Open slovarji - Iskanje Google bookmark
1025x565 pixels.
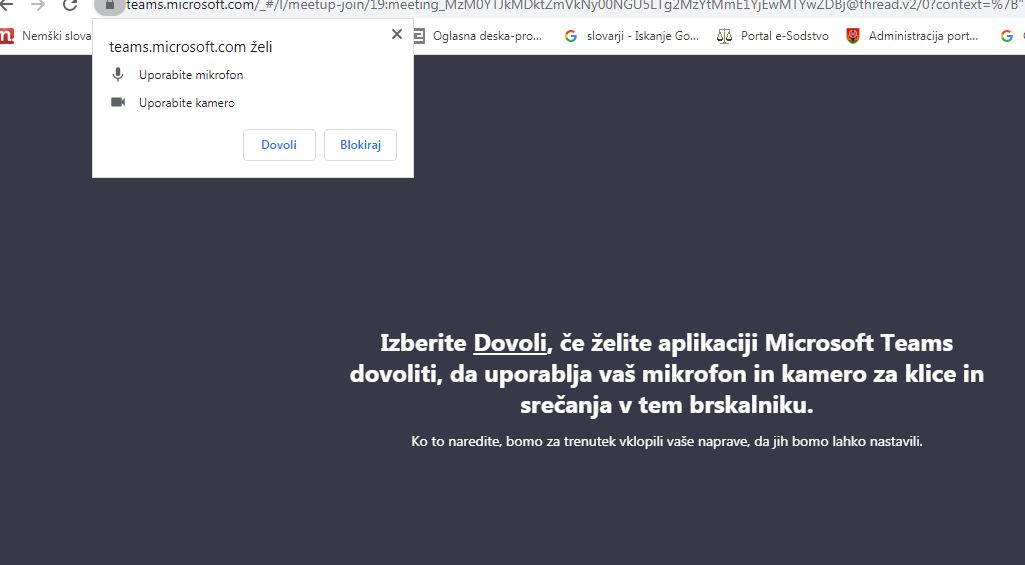(x=631, y=36)
